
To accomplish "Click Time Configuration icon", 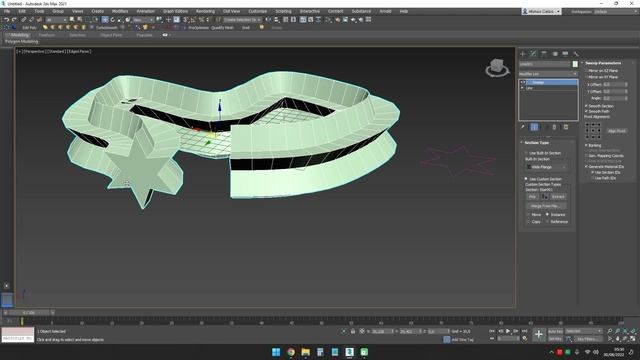I will click(524, 338).
